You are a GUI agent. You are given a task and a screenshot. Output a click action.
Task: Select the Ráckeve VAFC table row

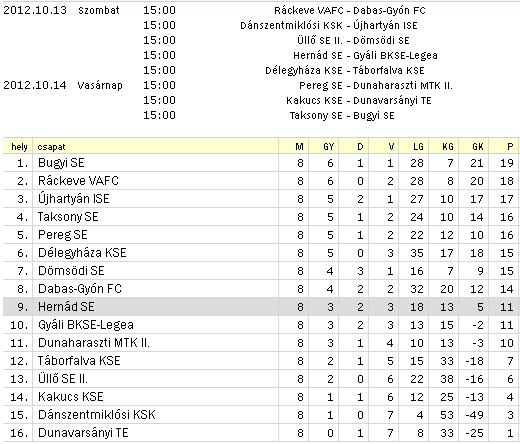[261, 181]
